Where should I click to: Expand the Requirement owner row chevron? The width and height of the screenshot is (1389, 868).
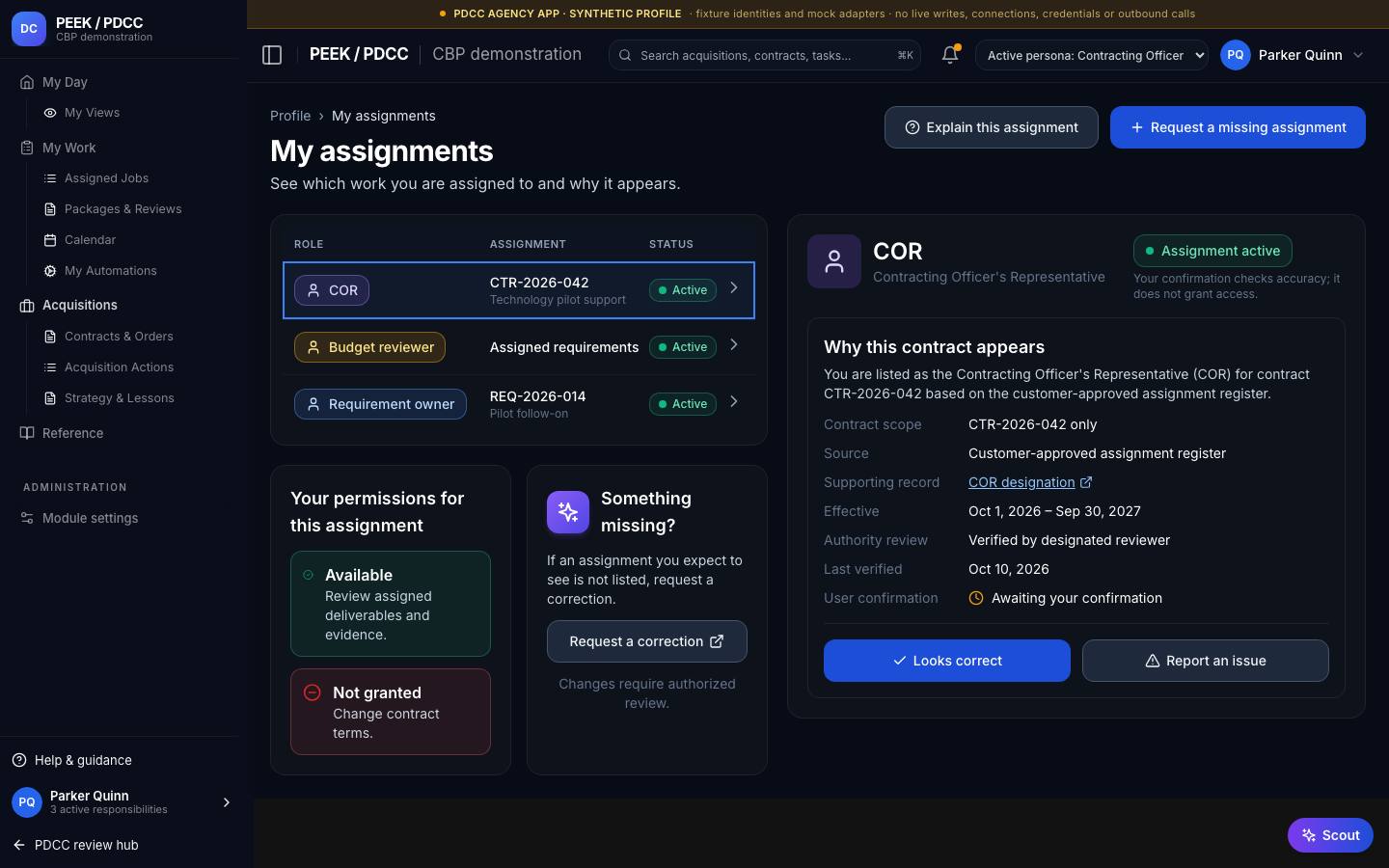pos(734,401)
